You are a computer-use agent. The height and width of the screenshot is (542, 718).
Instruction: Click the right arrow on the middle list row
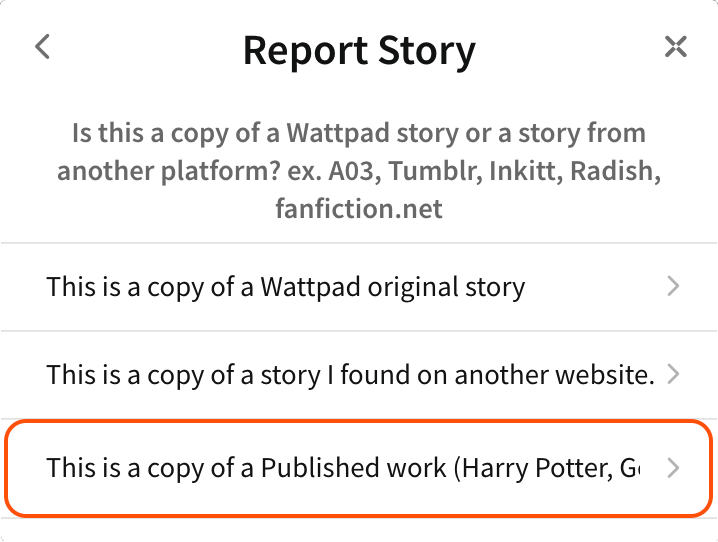pos(673,375)
